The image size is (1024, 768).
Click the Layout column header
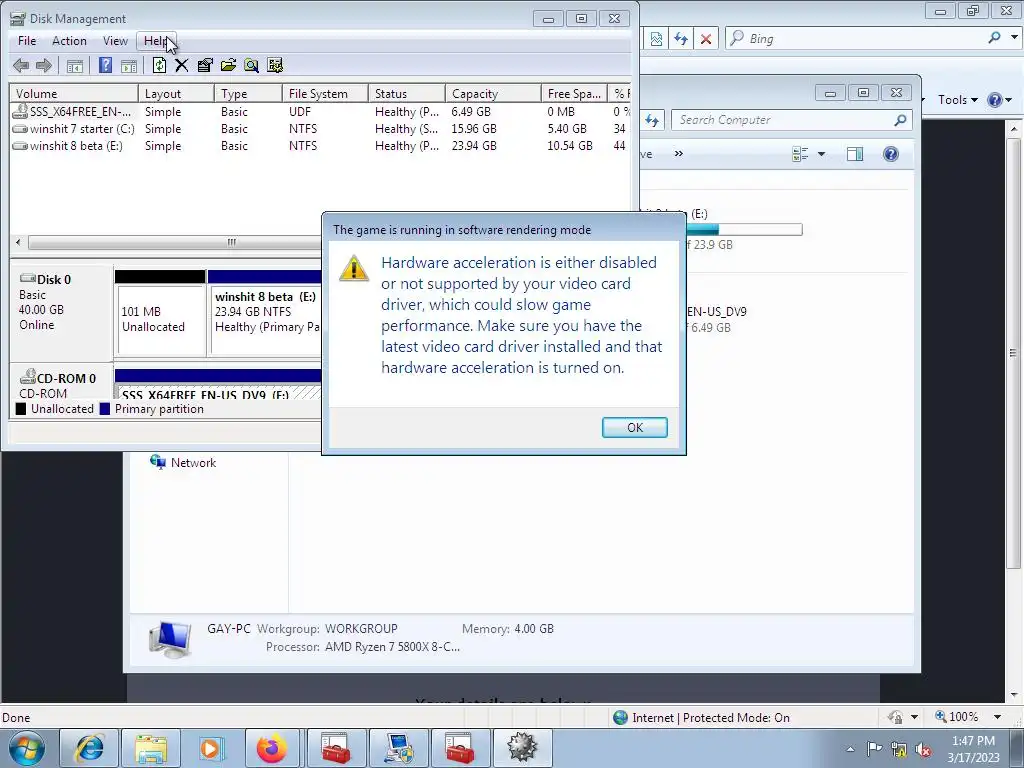click(x=176, y=93)
